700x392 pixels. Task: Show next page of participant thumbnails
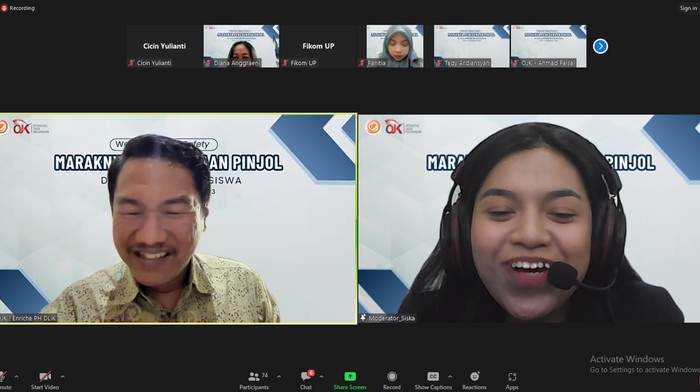click(600, 46)
